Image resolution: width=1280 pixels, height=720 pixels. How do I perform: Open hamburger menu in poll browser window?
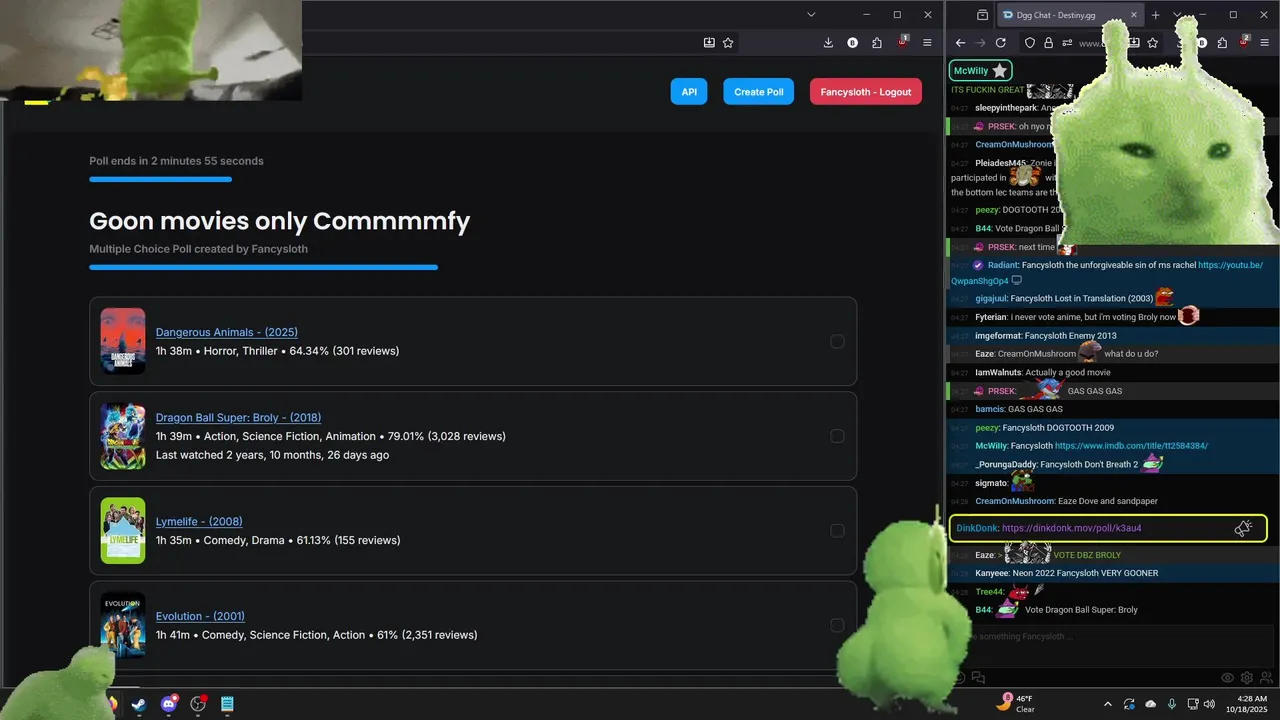tap(927, 43)
